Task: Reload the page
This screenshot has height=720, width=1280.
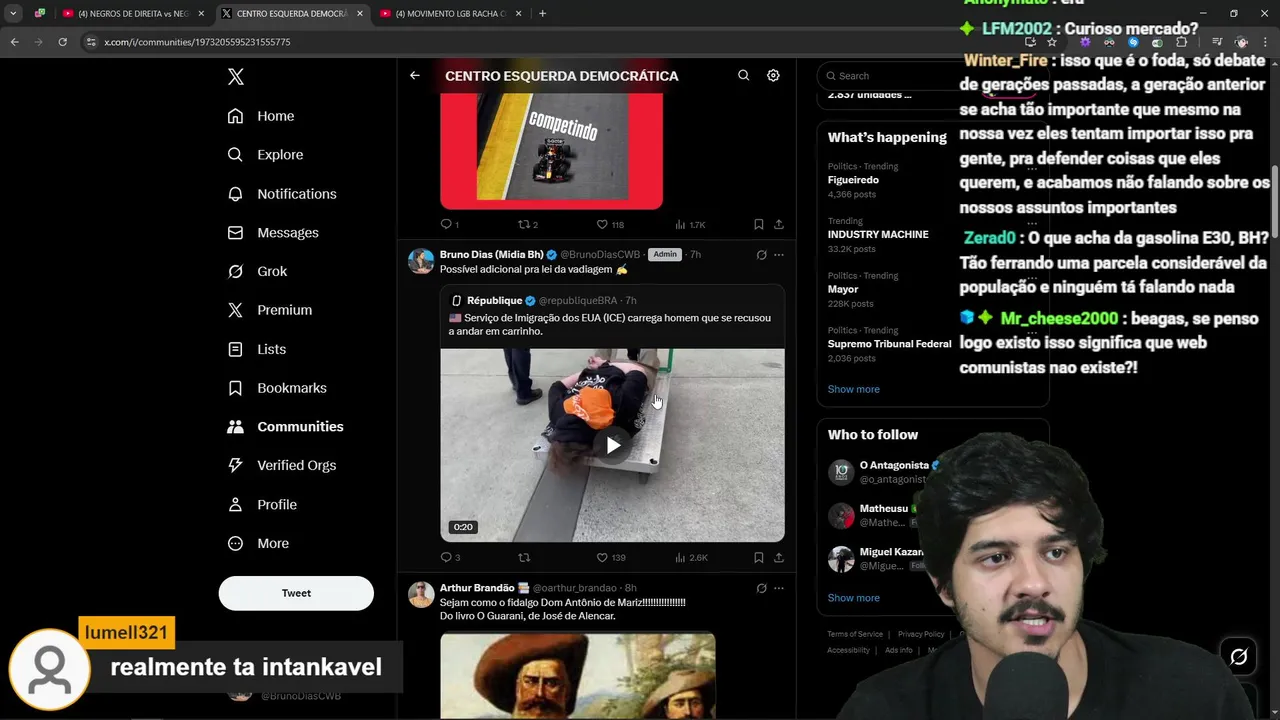Action: 62,42
